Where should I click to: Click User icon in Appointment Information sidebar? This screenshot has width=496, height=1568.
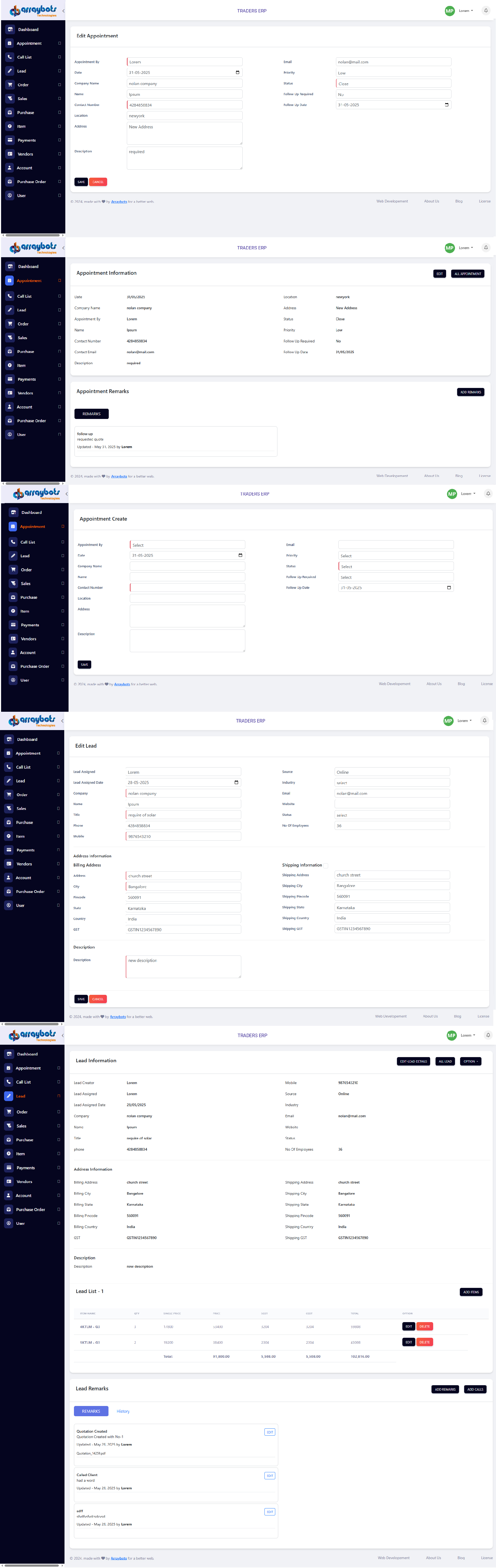point(10,435)
